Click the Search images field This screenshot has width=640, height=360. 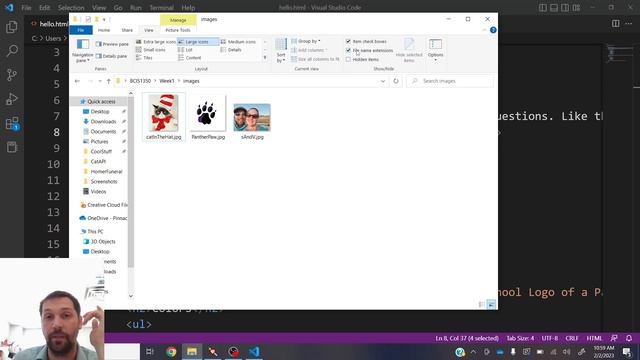click(x=450, y=81)
